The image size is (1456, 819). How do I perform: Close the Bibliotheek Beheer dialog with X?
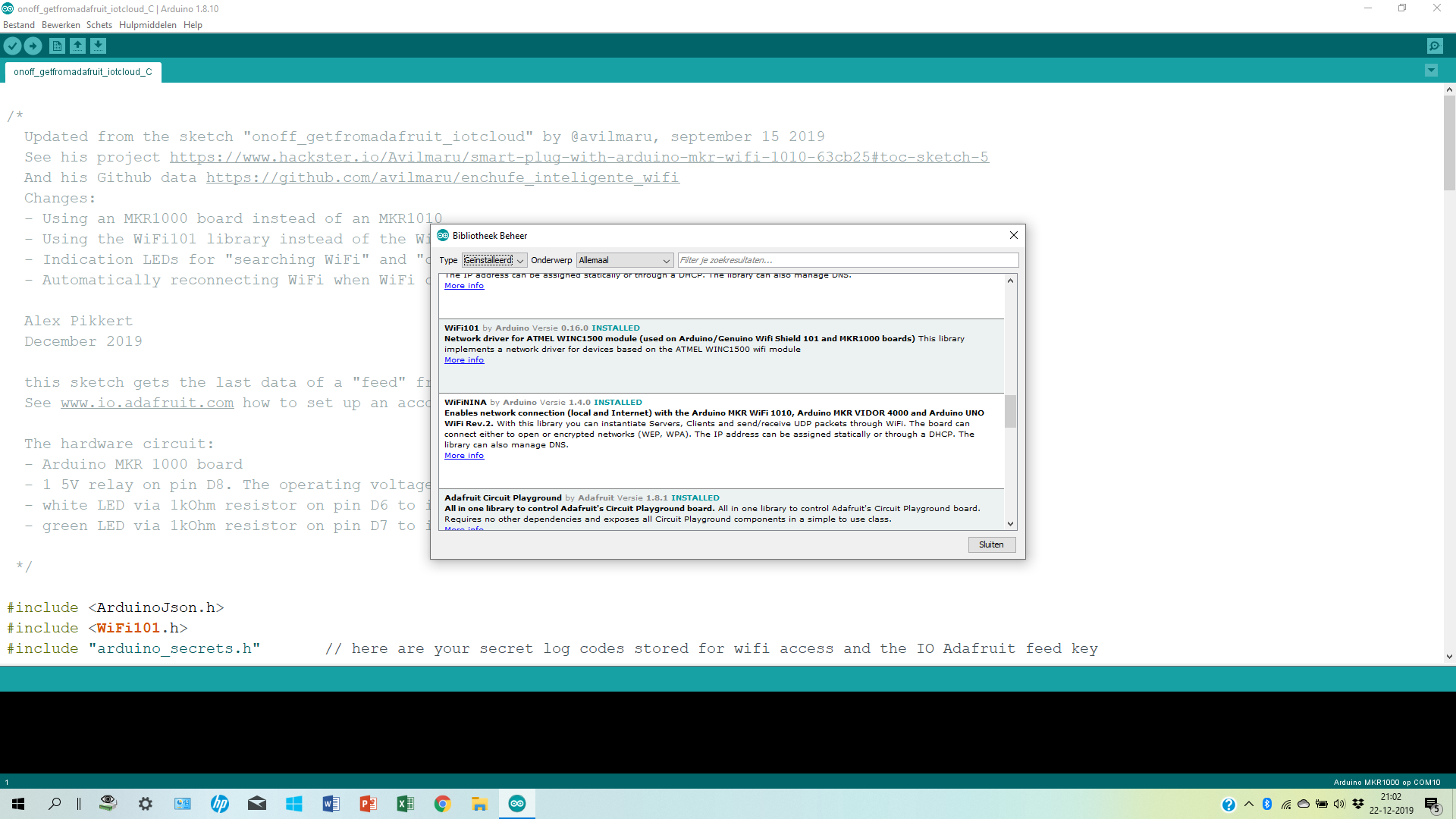click(1013, 235)
